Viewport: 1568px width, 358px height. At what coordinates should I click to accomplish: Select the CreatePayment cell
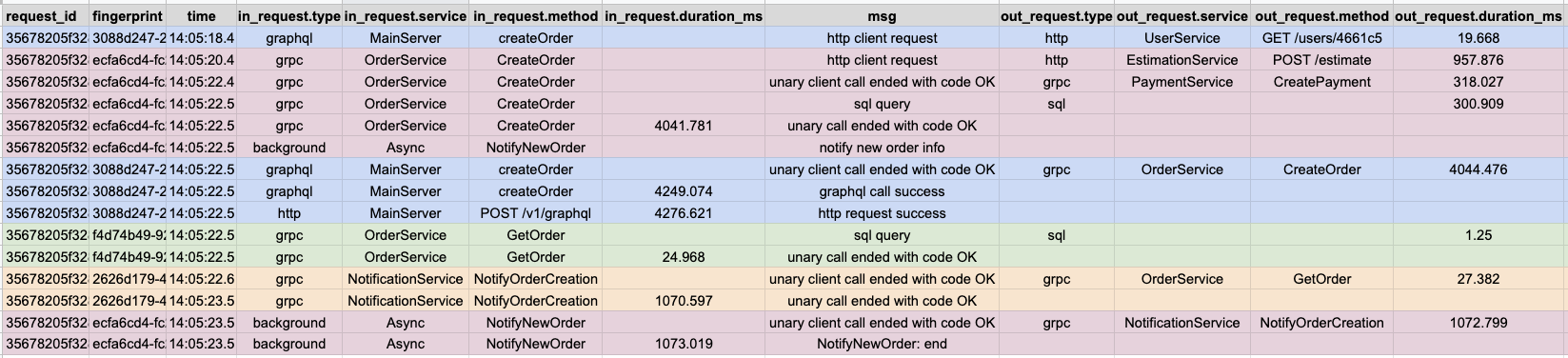[x=1321, y=82]
